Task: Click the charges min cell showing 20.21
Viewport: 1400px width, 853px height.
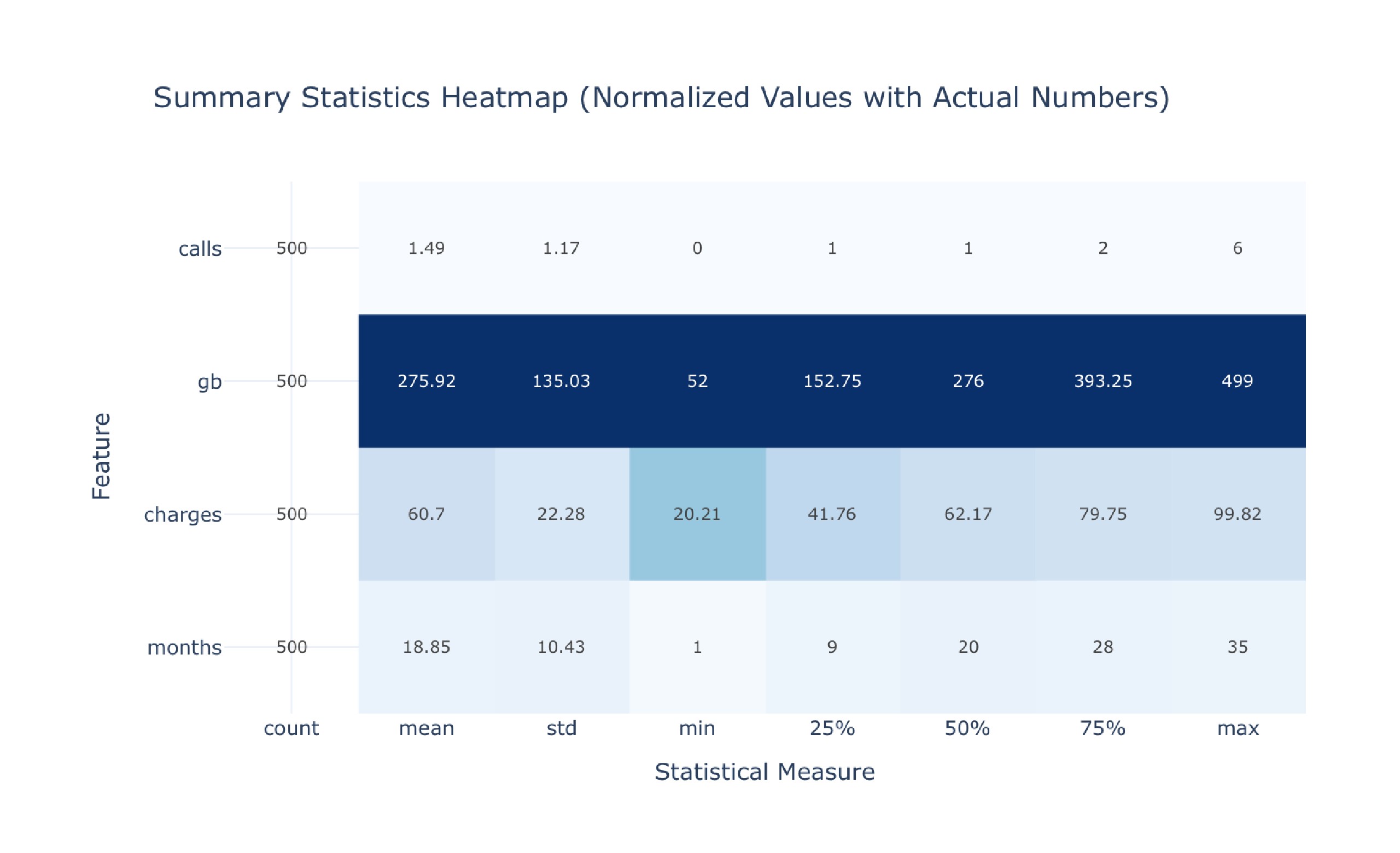Action: 697,514
